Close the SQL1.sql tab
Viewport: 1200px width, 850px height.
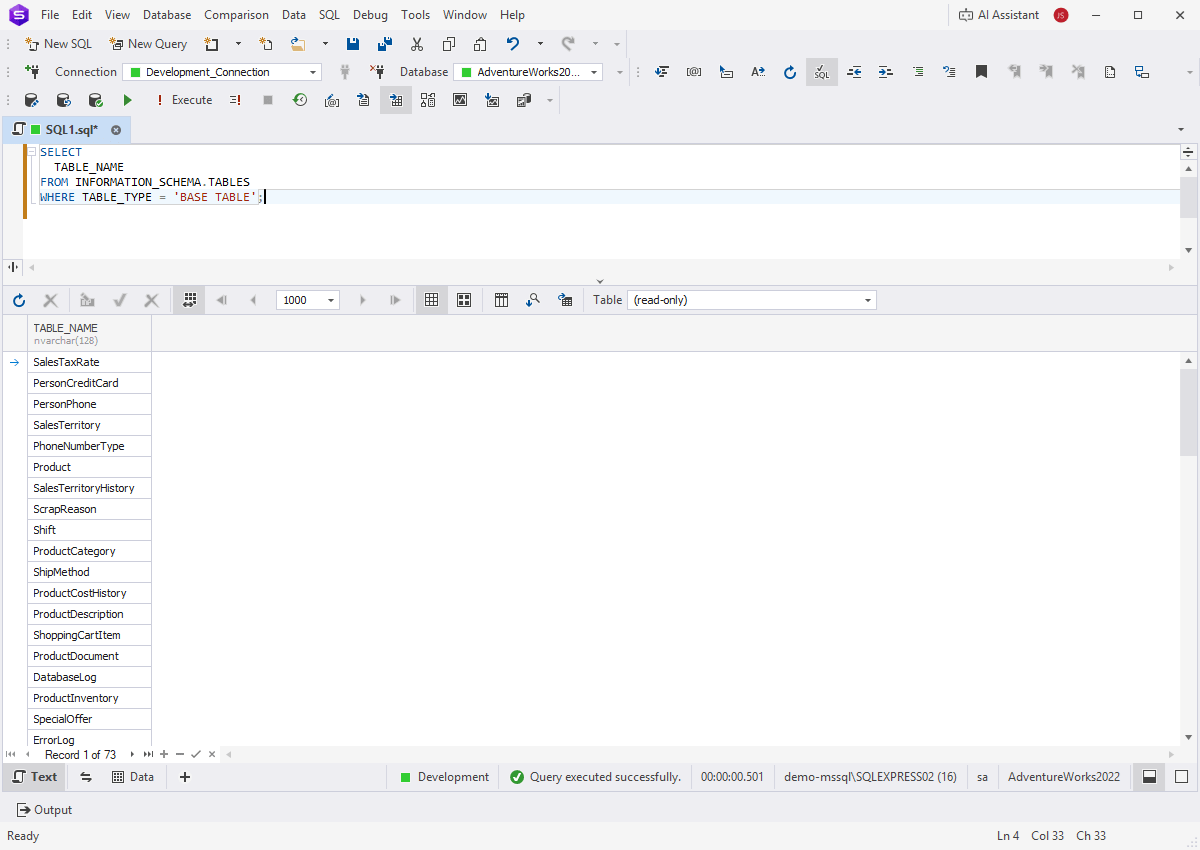coord(116,130)
